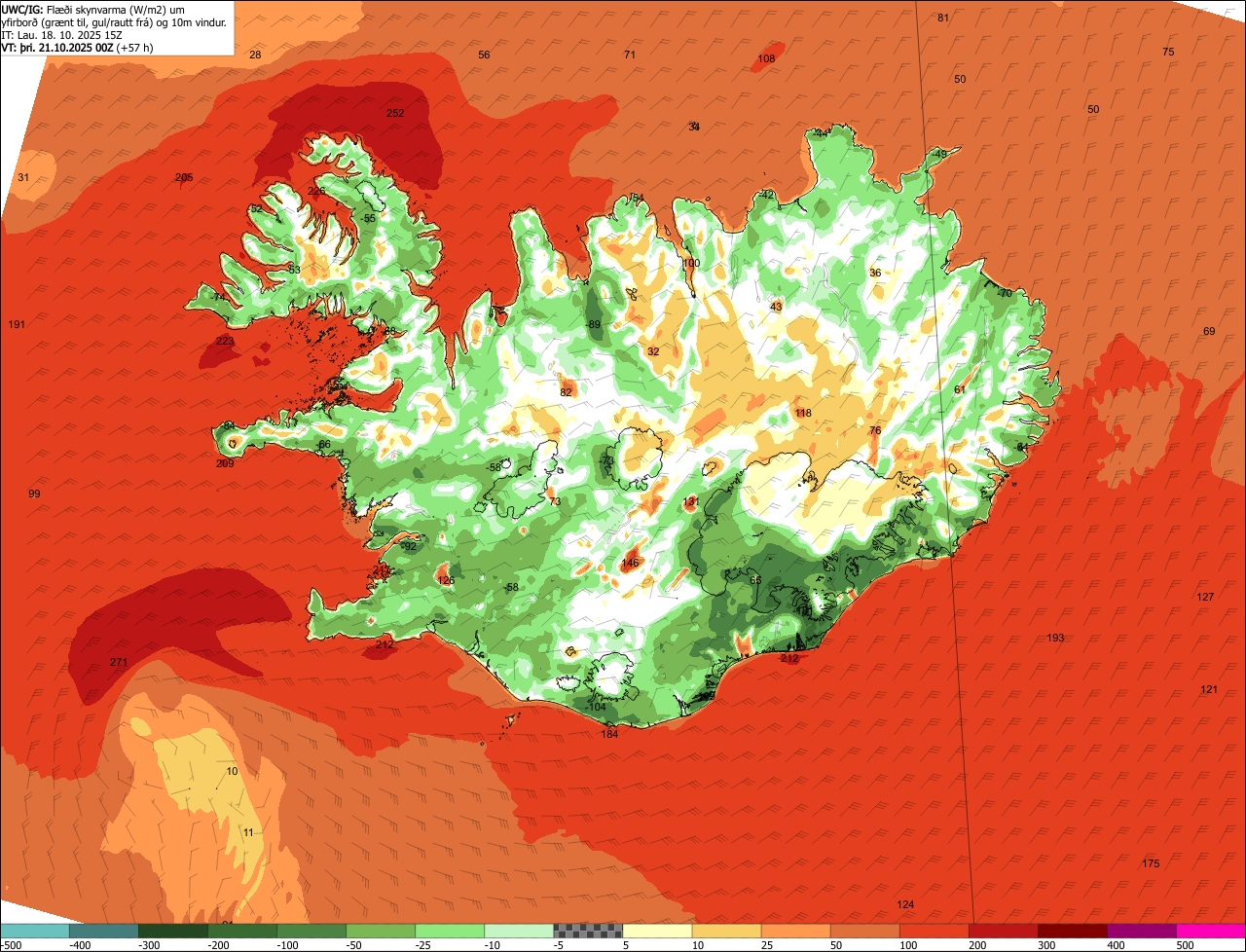Viewport: 1246px width, 952px height.
Task: Click the flux value 127 in the eastern sea
Action: [1205, 597]
